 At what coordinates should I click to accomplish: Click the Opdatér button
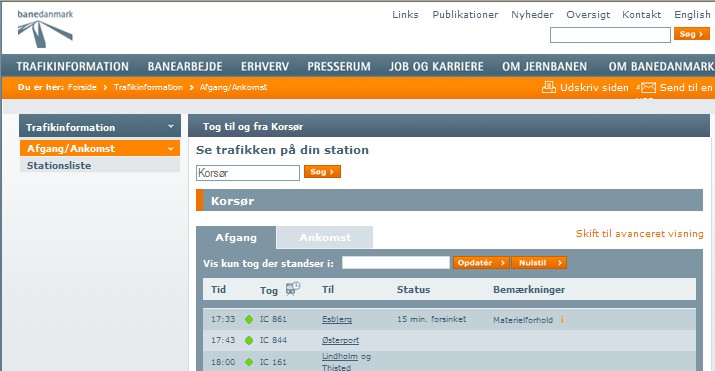pos(481,263)
